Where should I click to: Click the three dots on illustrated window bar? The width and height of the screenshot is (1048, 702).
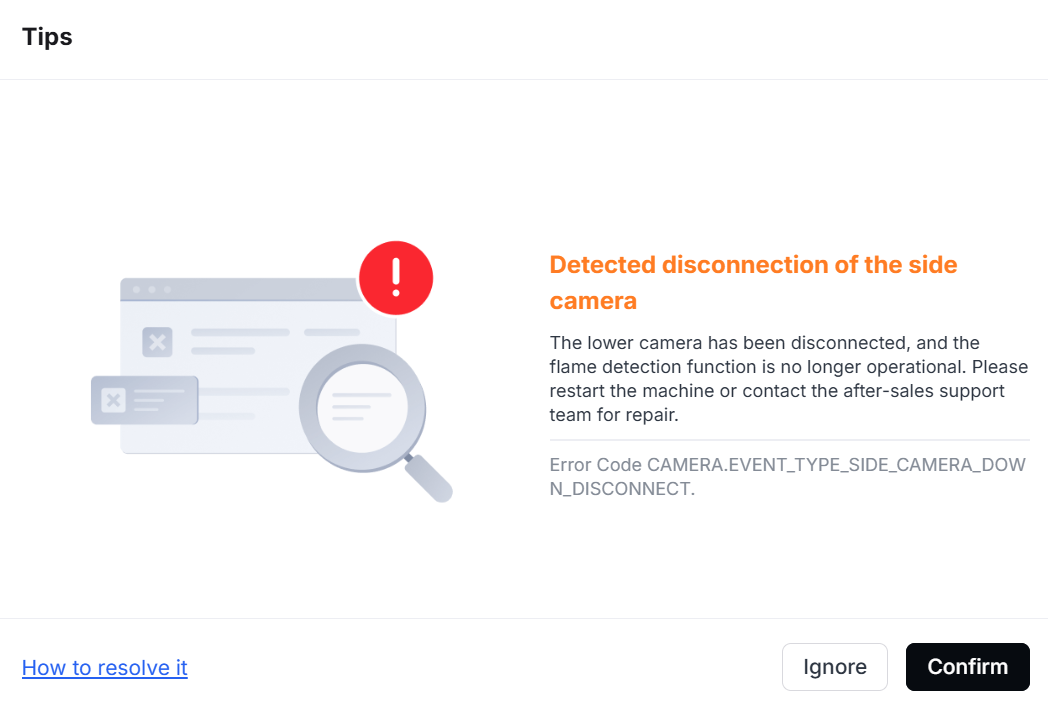pos(152,289)
